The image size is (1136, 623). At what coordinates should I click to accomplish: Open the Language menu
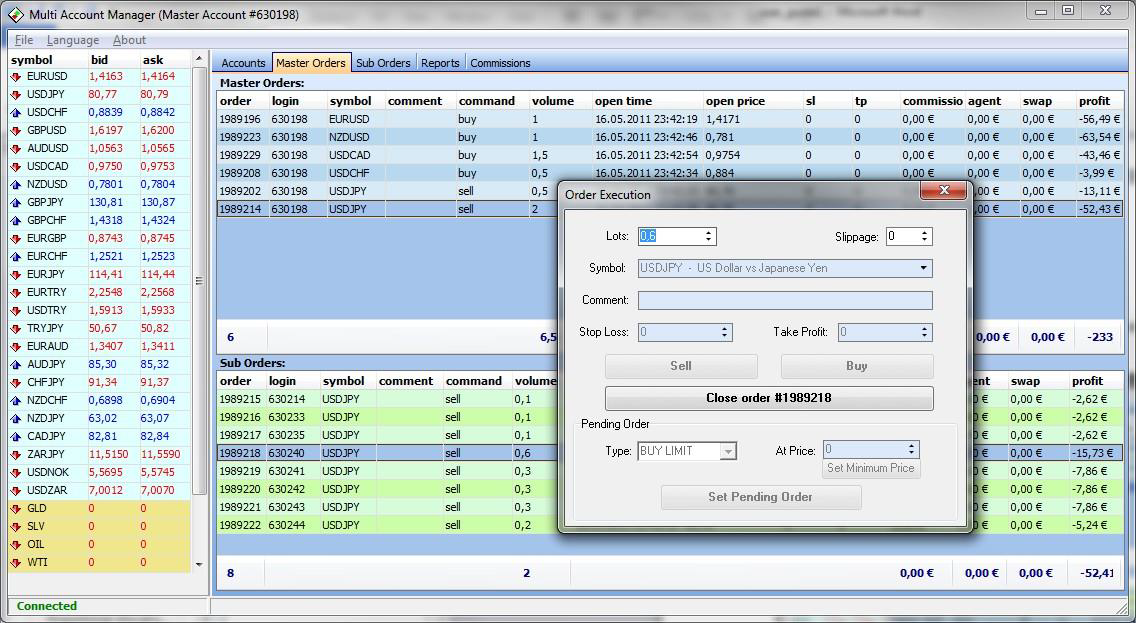[73, 40]
